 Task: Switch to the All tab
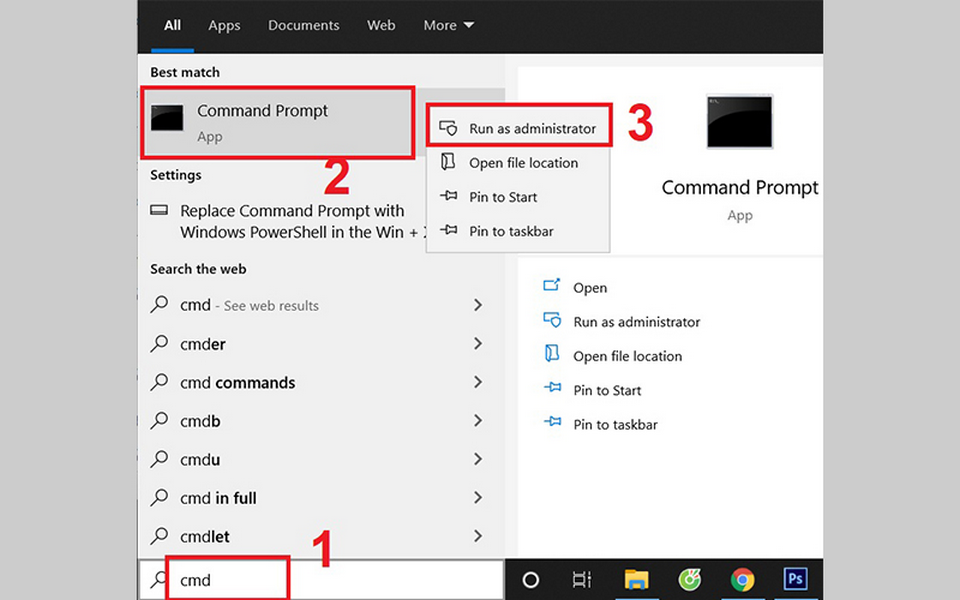pos(172,26)
